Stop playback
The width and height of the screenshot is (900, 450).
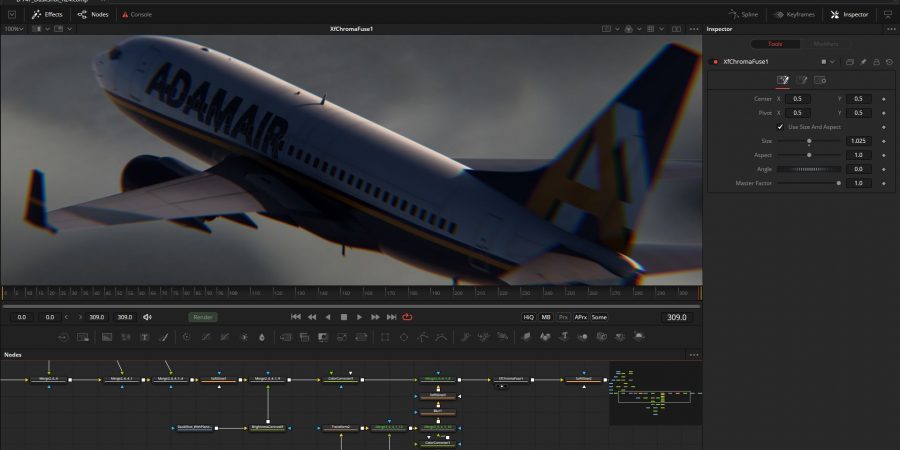[344, 317]
